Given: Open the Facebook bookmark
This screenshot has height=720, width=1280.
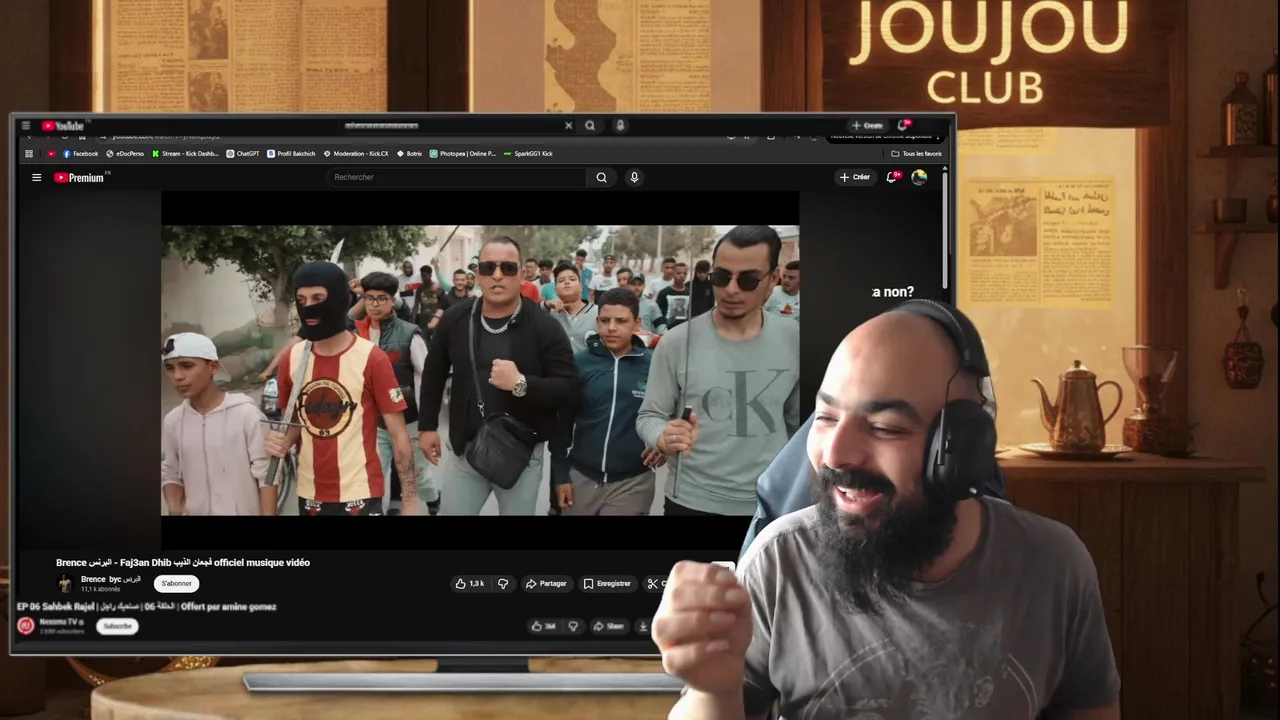Looking at the screenshot, I should point(81,154).
